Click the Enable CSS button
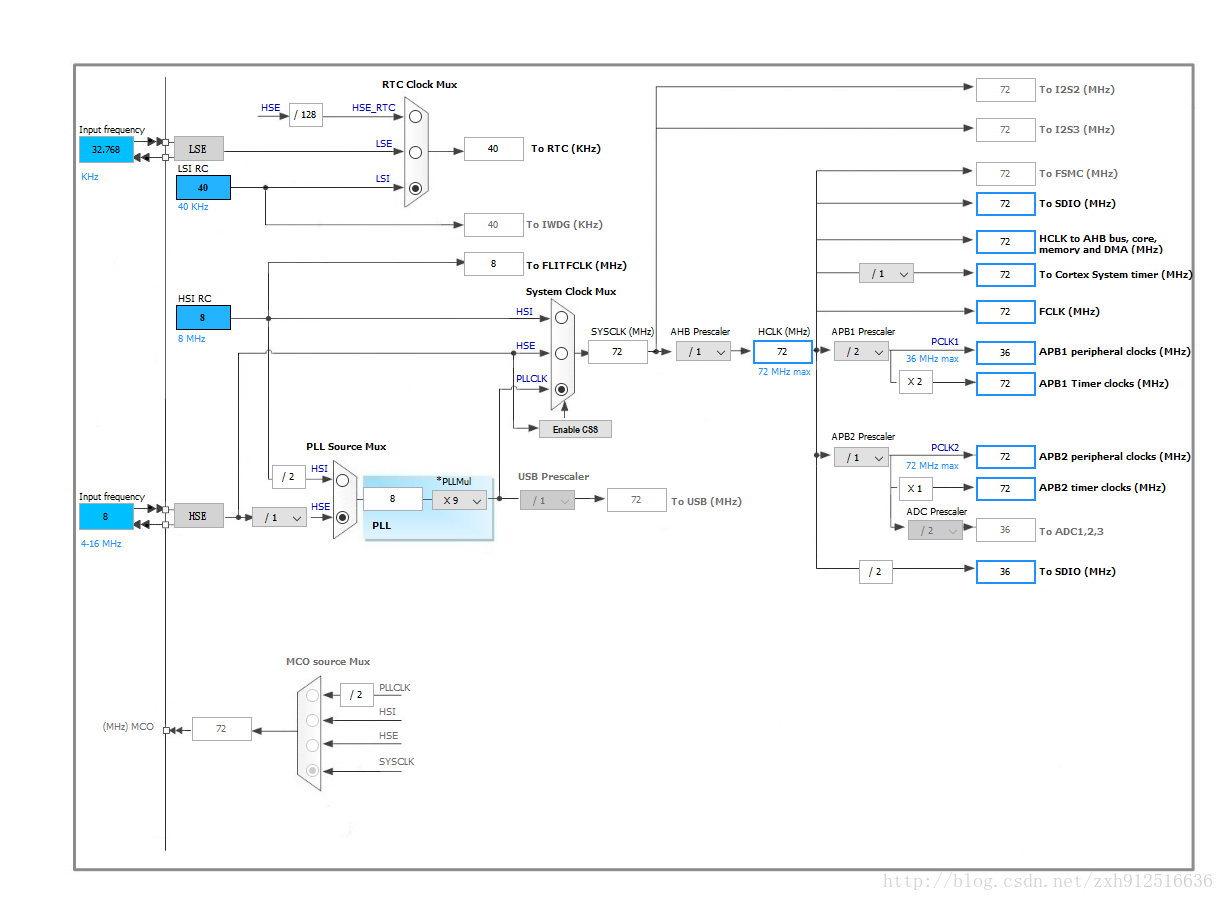The height and width of the screenshot is (901, 1224). click(x=576, y=428)
